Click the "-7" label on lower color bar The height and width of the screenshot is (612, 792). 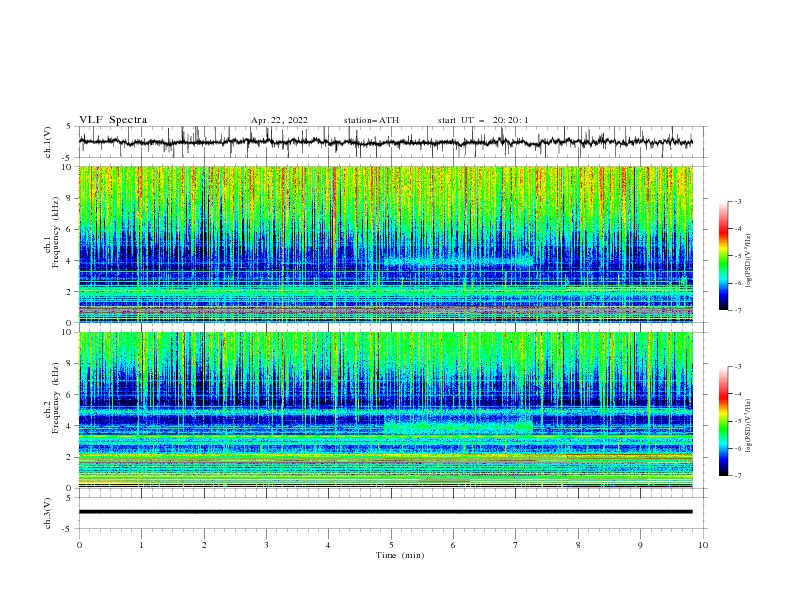tap(737, 476)
